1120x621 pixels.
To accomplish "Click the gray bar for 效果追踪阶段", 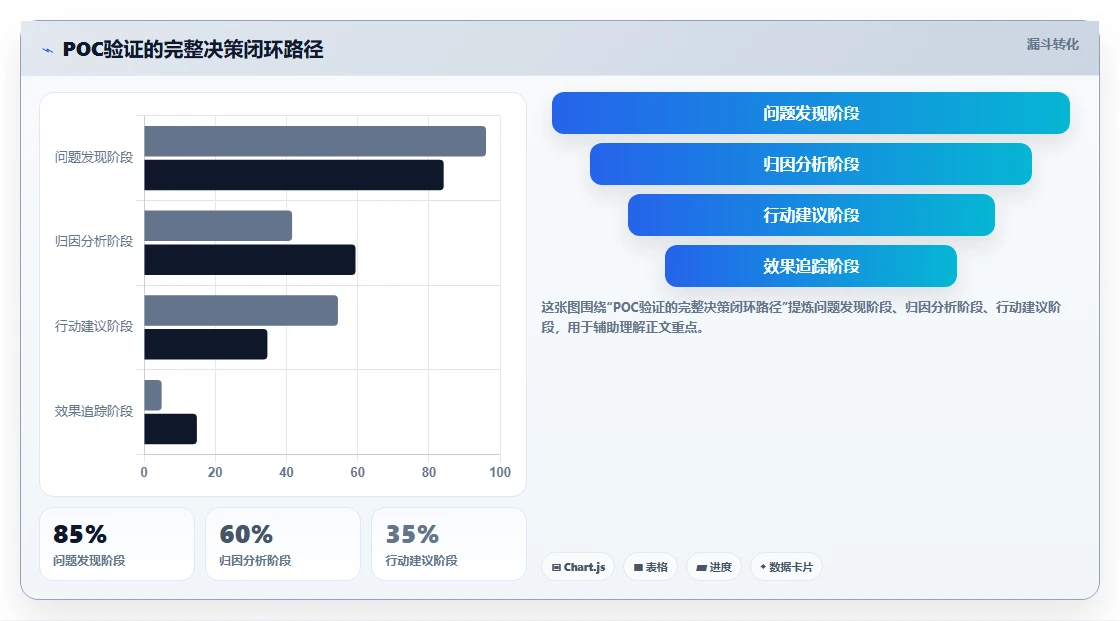I will click(153, 395).
